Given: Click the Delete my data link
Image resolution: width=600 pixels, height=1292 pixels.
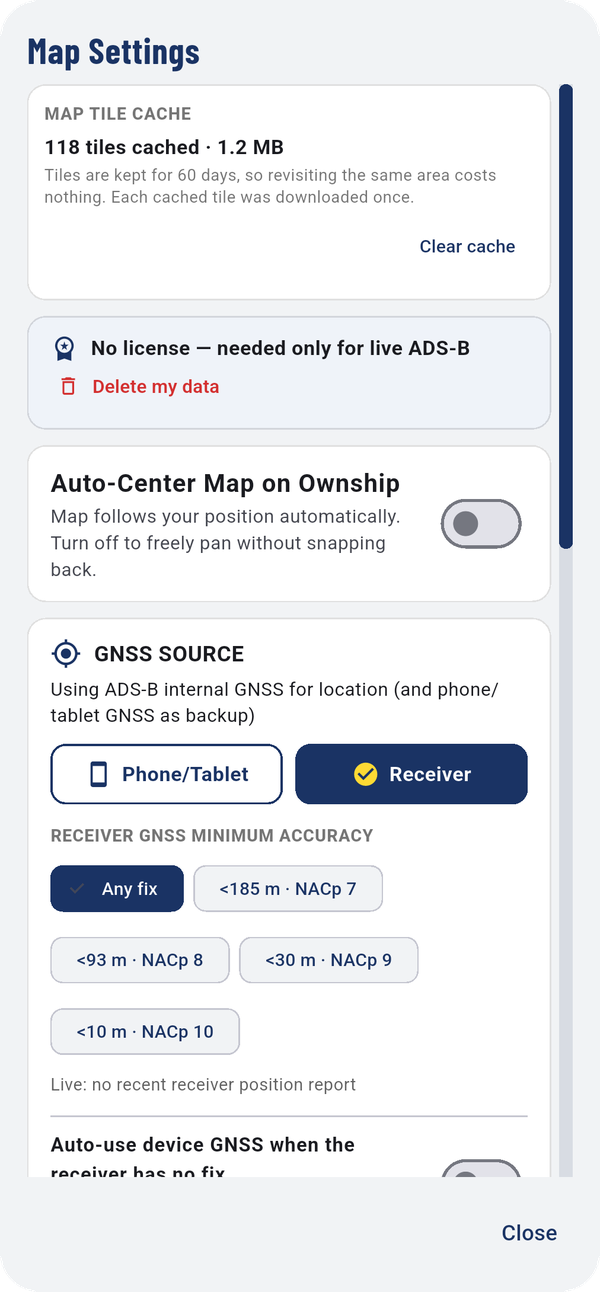Looking at the screenshot, I should tap(156, 386).
